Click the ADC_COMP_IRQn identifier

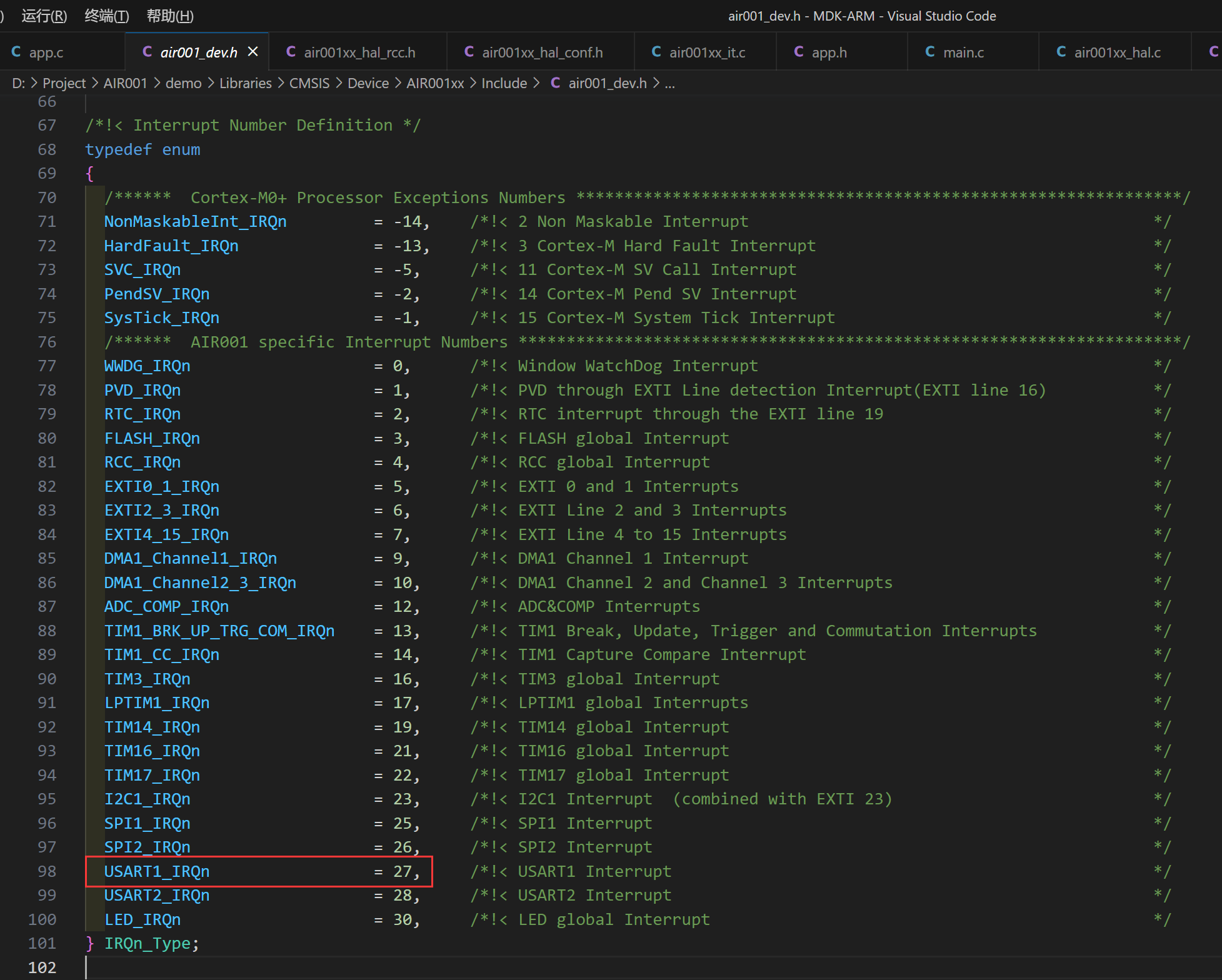click(x=166, y=606)
